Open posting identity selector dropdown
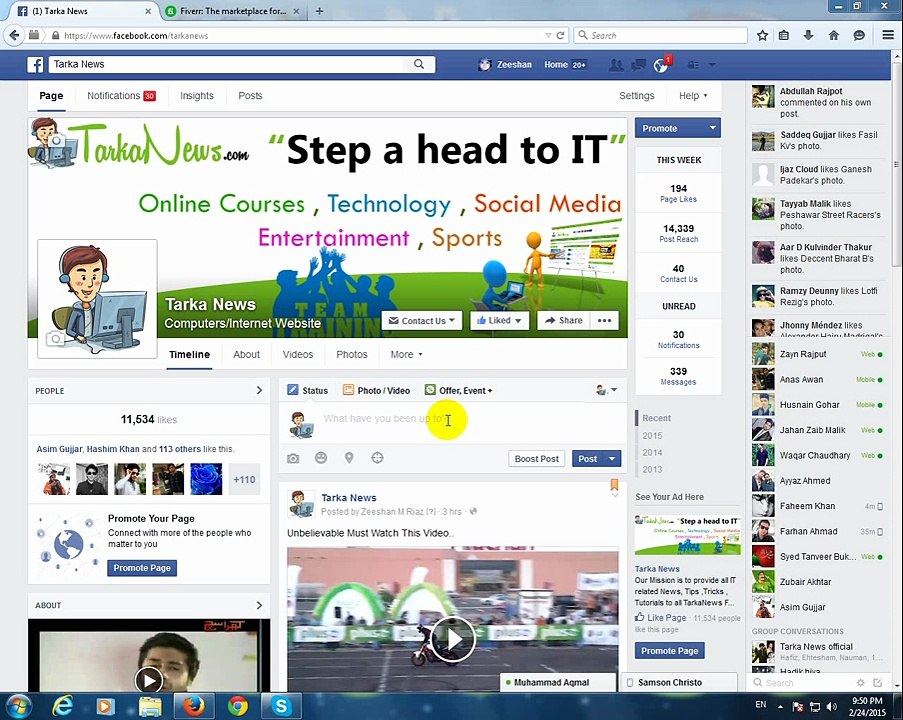 tap(606, 391)
